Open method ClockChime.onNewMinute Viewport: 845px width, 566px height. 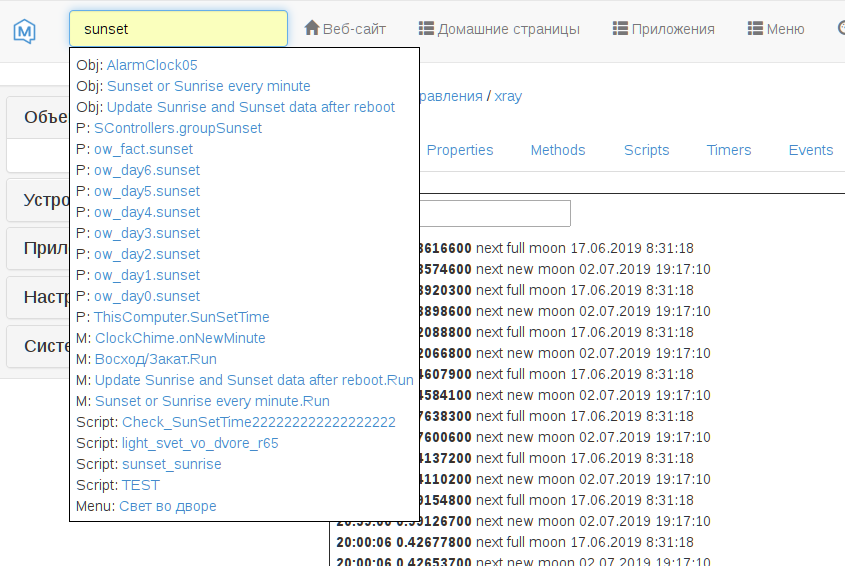pos(180,339)
